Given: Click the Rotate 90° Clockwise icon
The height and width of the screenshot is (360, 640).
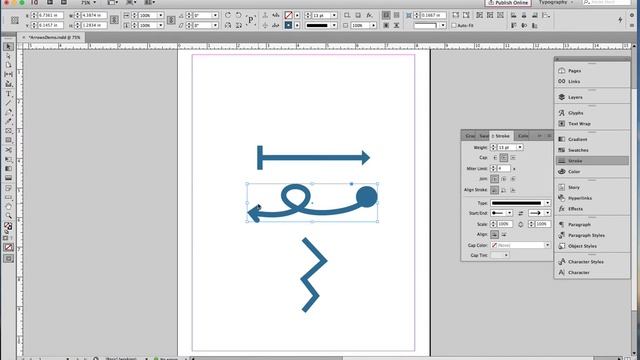Looking at the screenshot, I should coord(228,15).
